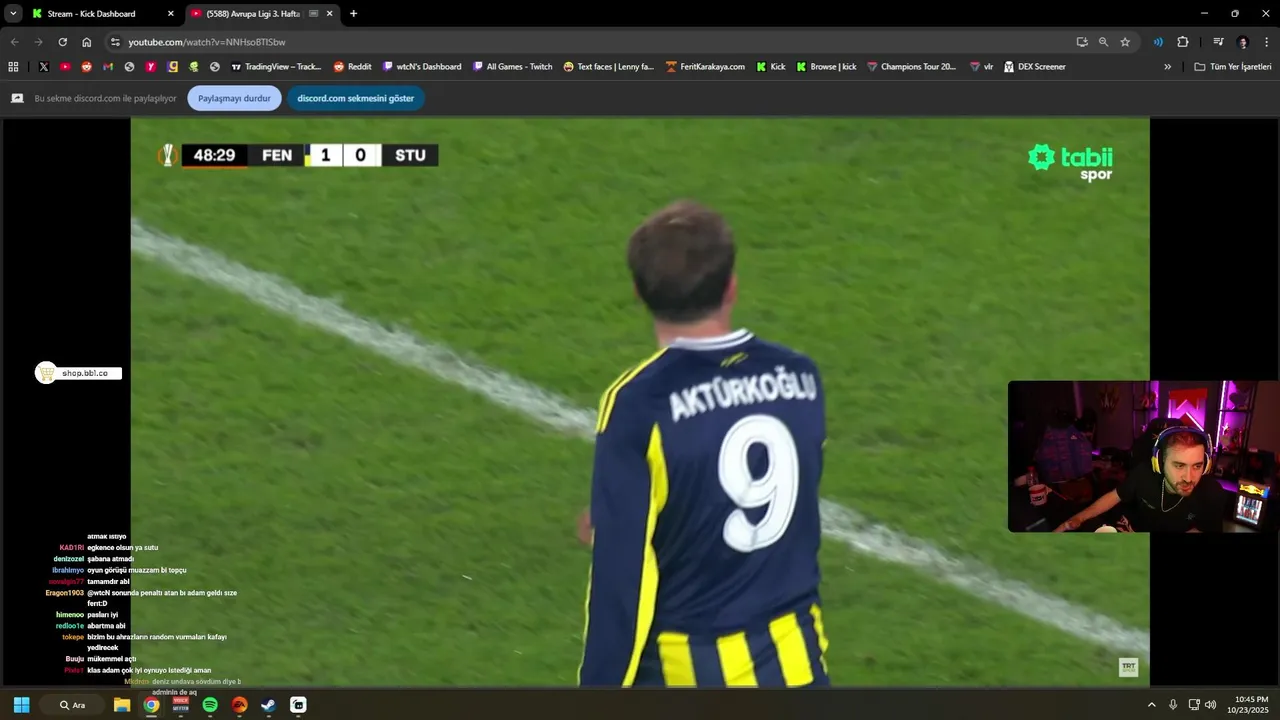This screenshot has width=1280, height=720.
Task: Open the YouTube bookmark icon
Action: pos(65,67)
